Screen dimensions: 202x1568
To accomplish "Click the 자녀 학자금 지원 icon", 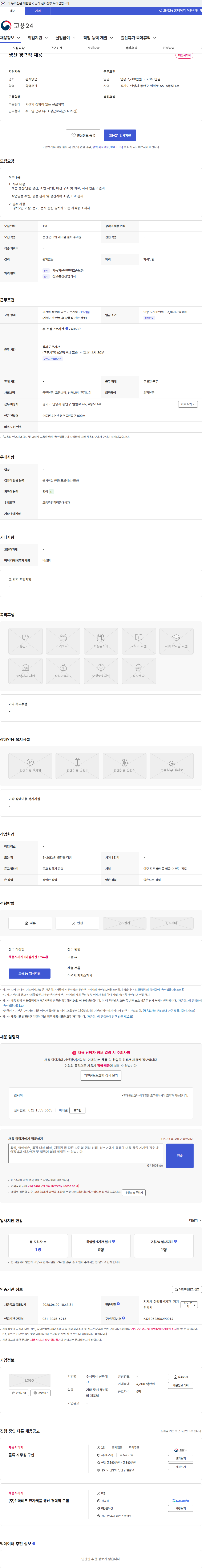I will click(176, 641).
